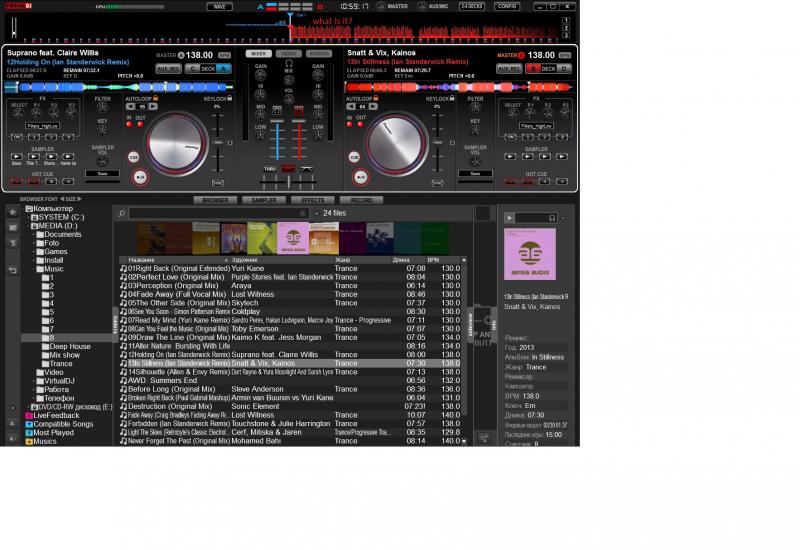Collapse the MEDIA (D:) drive
The height and width of the screenshot is (550, 800).
click(x=30, y=226)
